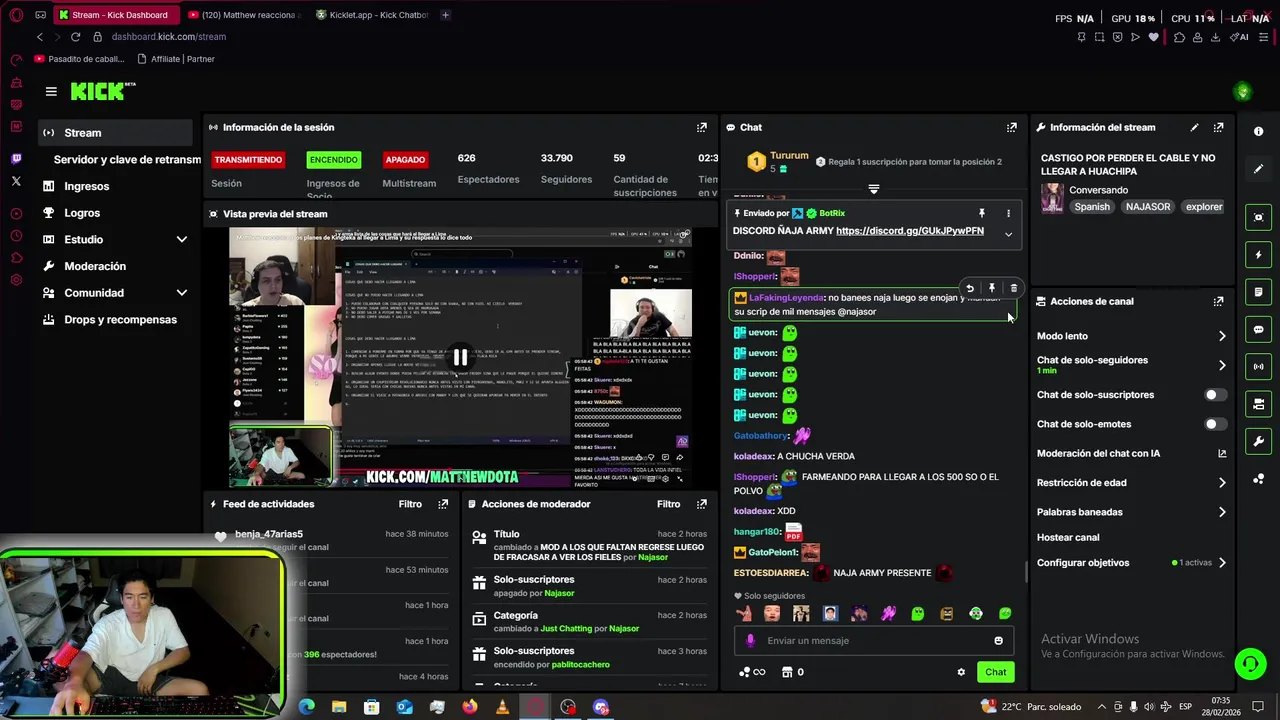The image size is (1280, 720).
Task: Click the lightning bolt icon in right sidebar
Action: coord(1258,255)
